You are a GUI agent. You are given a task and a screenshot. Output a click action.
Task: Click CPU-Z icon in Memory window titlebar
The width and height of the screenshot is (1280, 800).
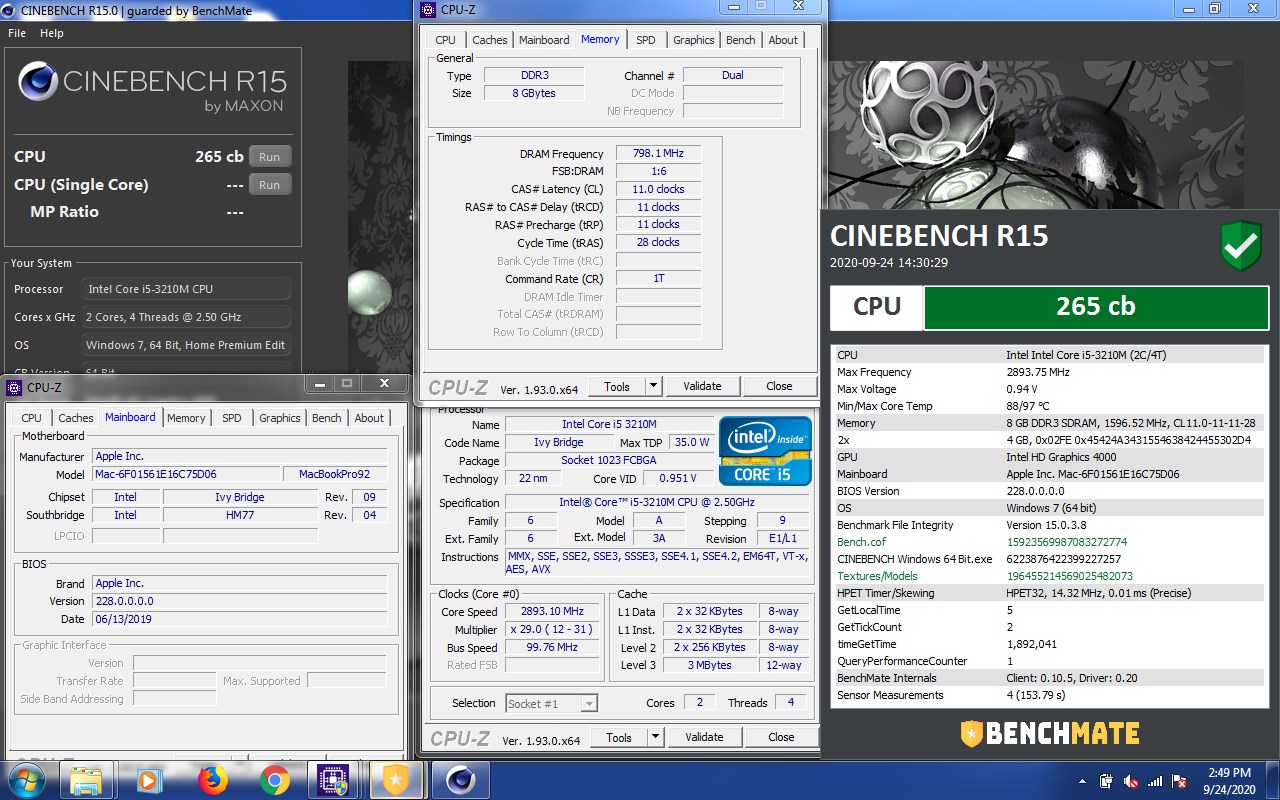click(x=429, y=10)
